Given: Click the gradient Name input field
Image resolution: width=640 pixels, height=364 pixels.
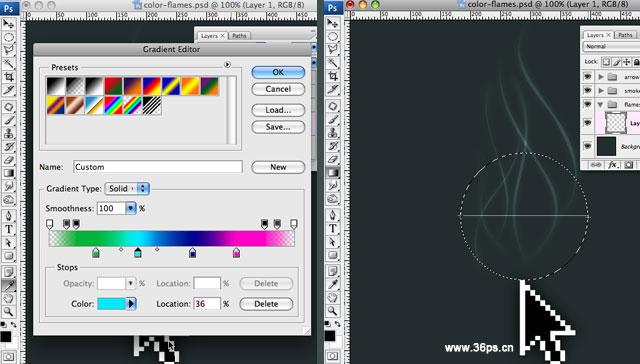Looking at the screenshot, I should pyautogui.click(x=158, y=167).
